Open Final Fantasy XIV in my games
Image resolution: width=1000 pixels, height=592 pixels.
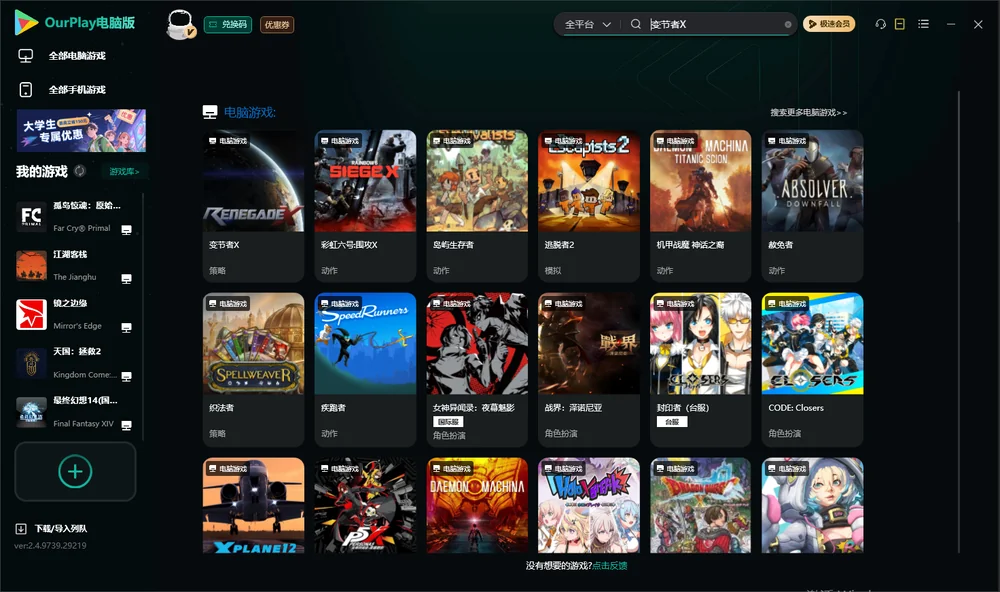[74, 412]
